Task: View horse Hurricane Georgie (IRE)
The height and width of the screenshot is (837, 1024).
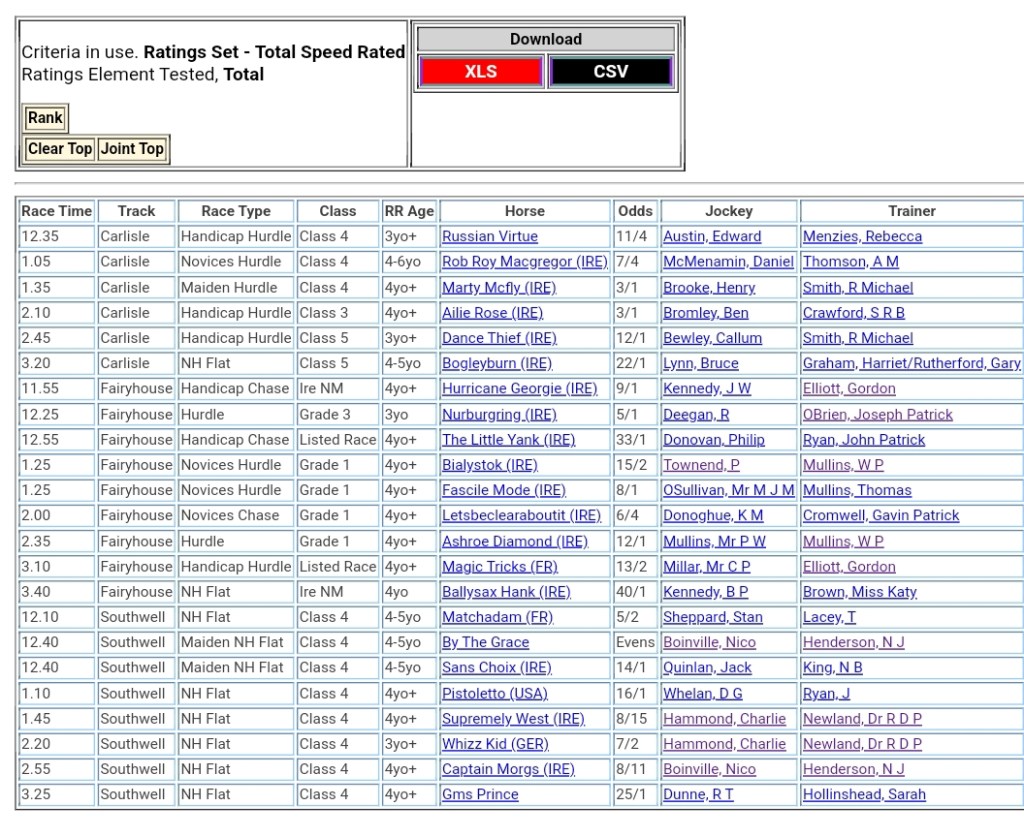Action: pos(519,389)
